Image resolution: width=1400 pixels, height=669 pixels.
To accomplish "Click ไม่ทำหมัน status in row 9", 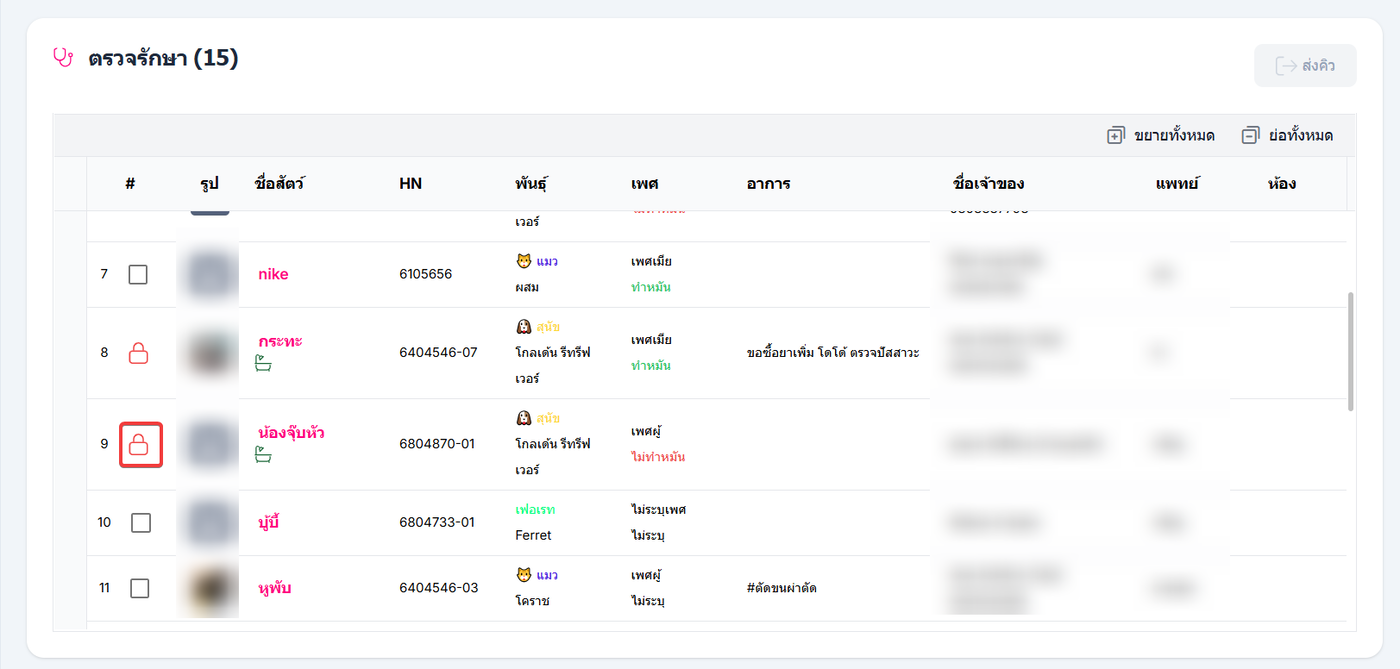I will 658,457.
